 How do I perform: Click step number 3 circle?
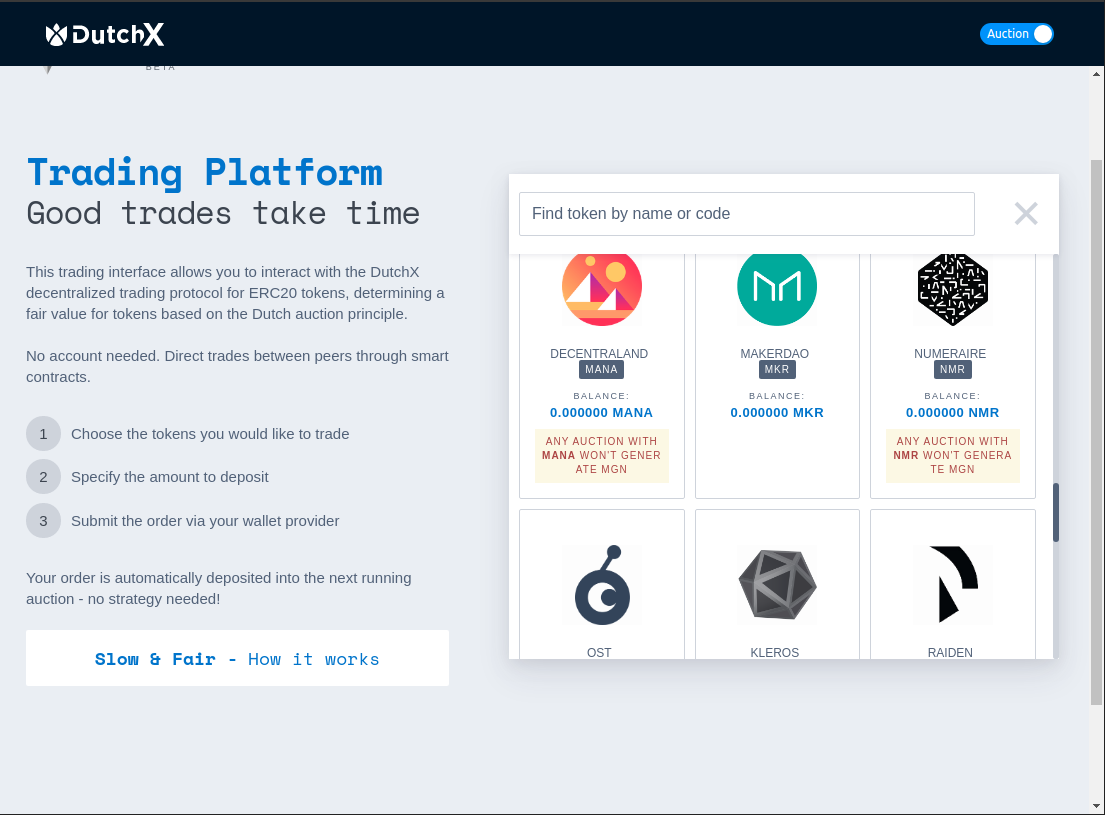tap(43, 521)
